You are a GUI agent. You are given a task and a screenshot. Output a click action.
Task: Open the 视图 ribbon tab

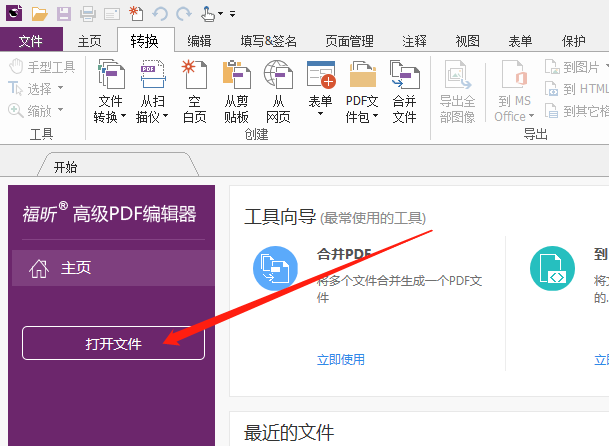(x=468, y=41)
